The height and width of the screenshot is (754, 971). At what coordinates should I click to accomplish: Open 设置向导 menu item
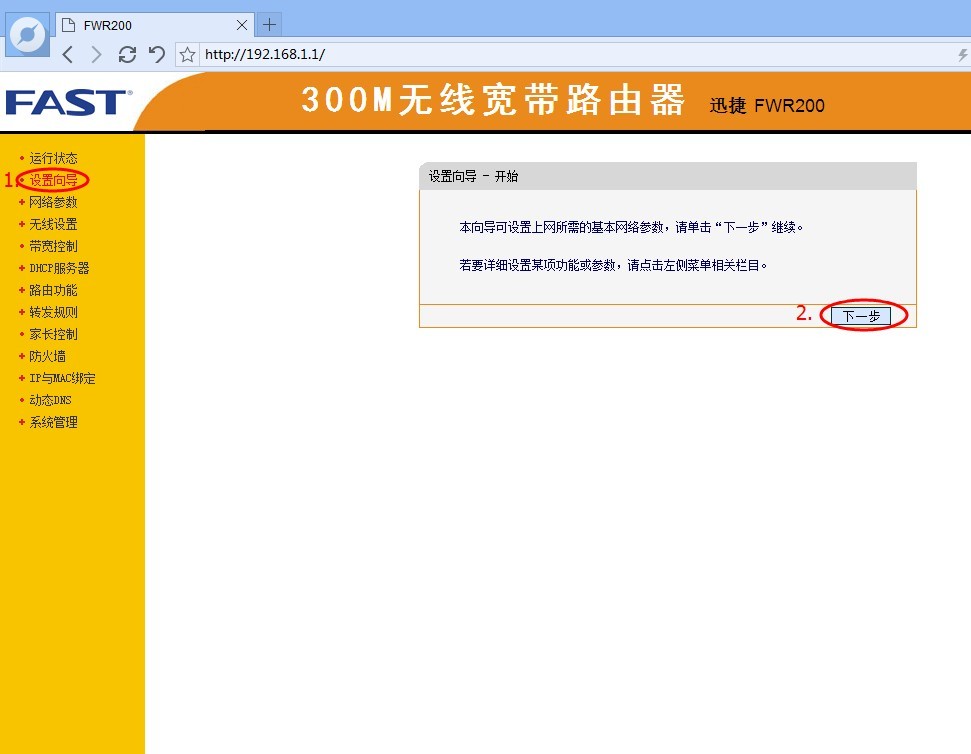(x=53, y=180)
